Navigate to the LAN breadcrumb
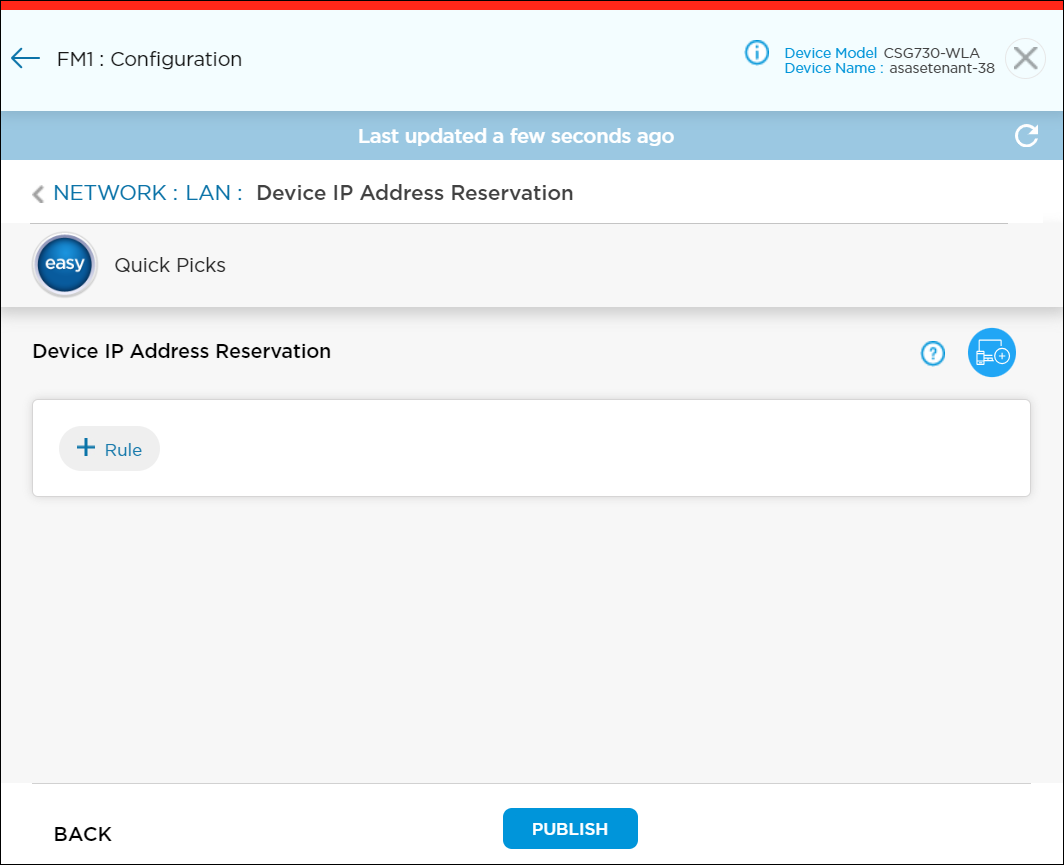The width and height of the screenshot is (1064, 865). tap(208, 193)
